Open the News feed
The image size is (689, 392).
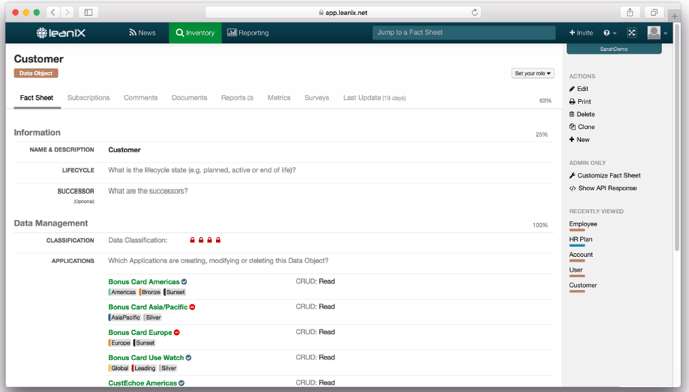pos(142,33)
